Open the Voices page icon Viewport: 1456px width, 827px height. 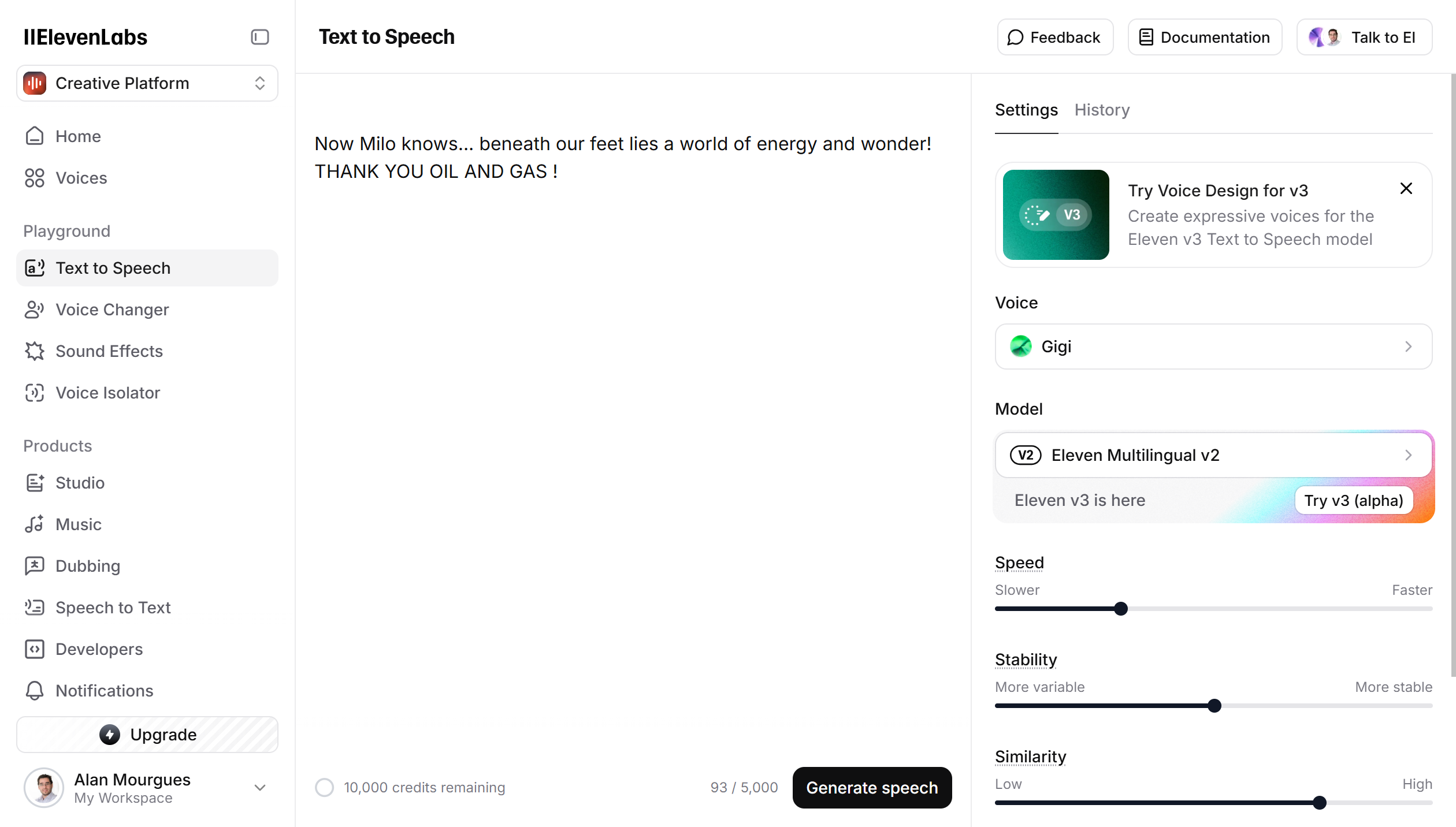35,178
